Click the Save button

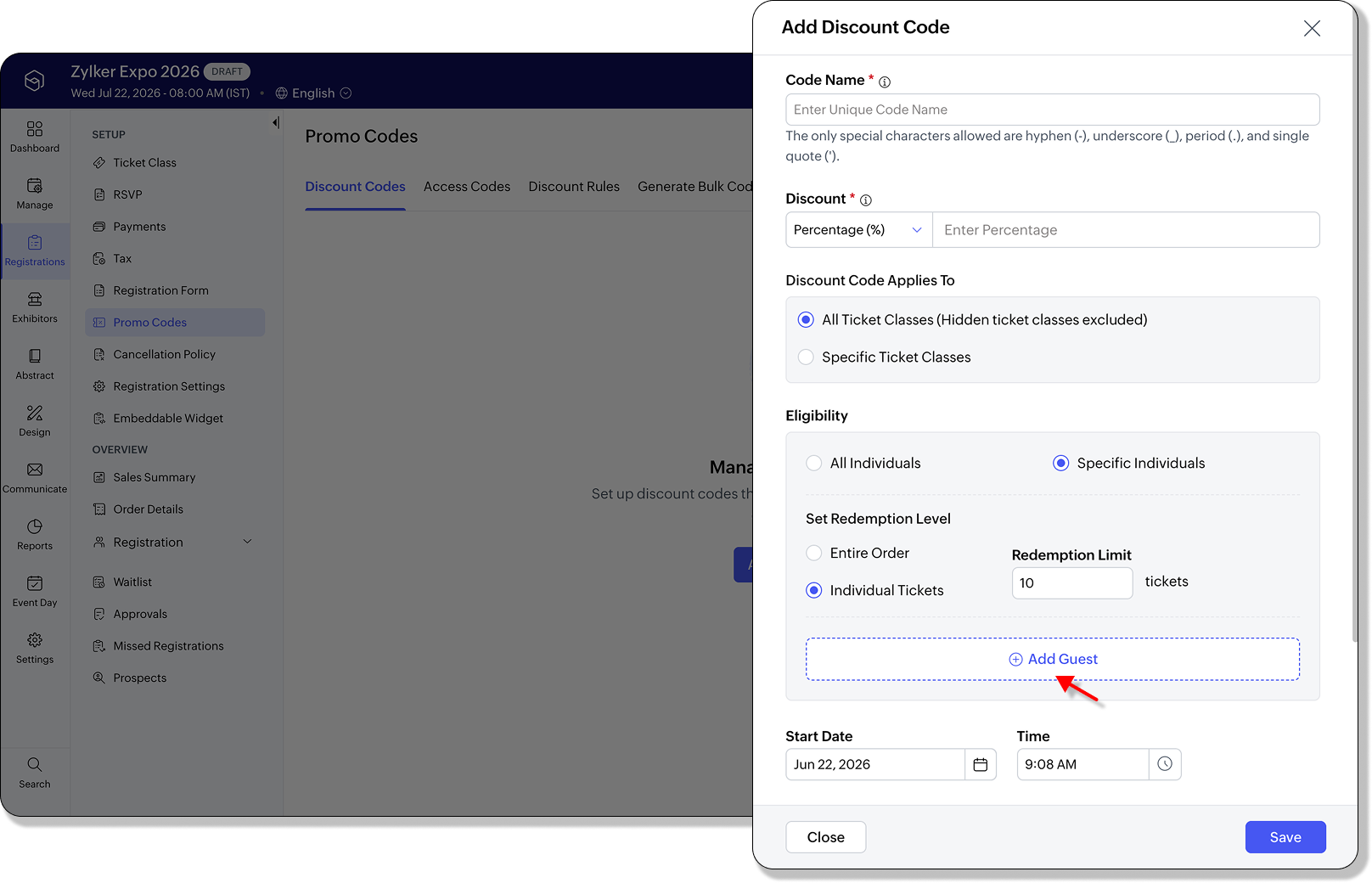(x=1285, y=838)
